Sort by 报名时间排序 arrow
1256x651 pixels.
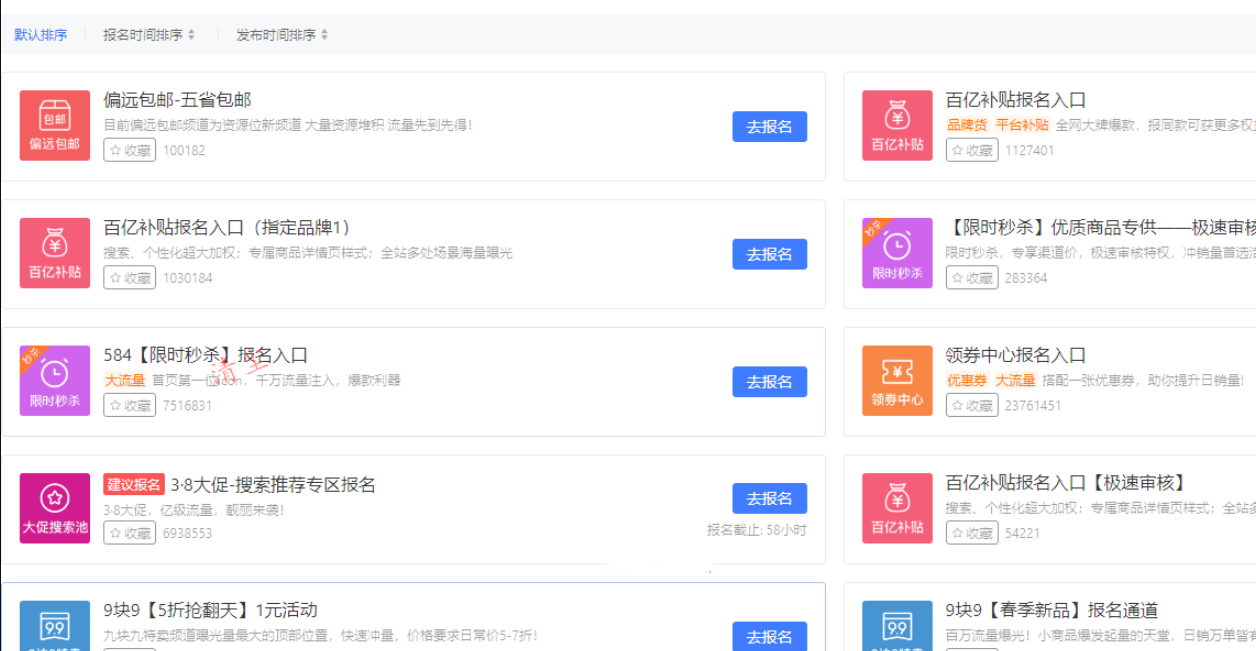click(x=191, y=35)
